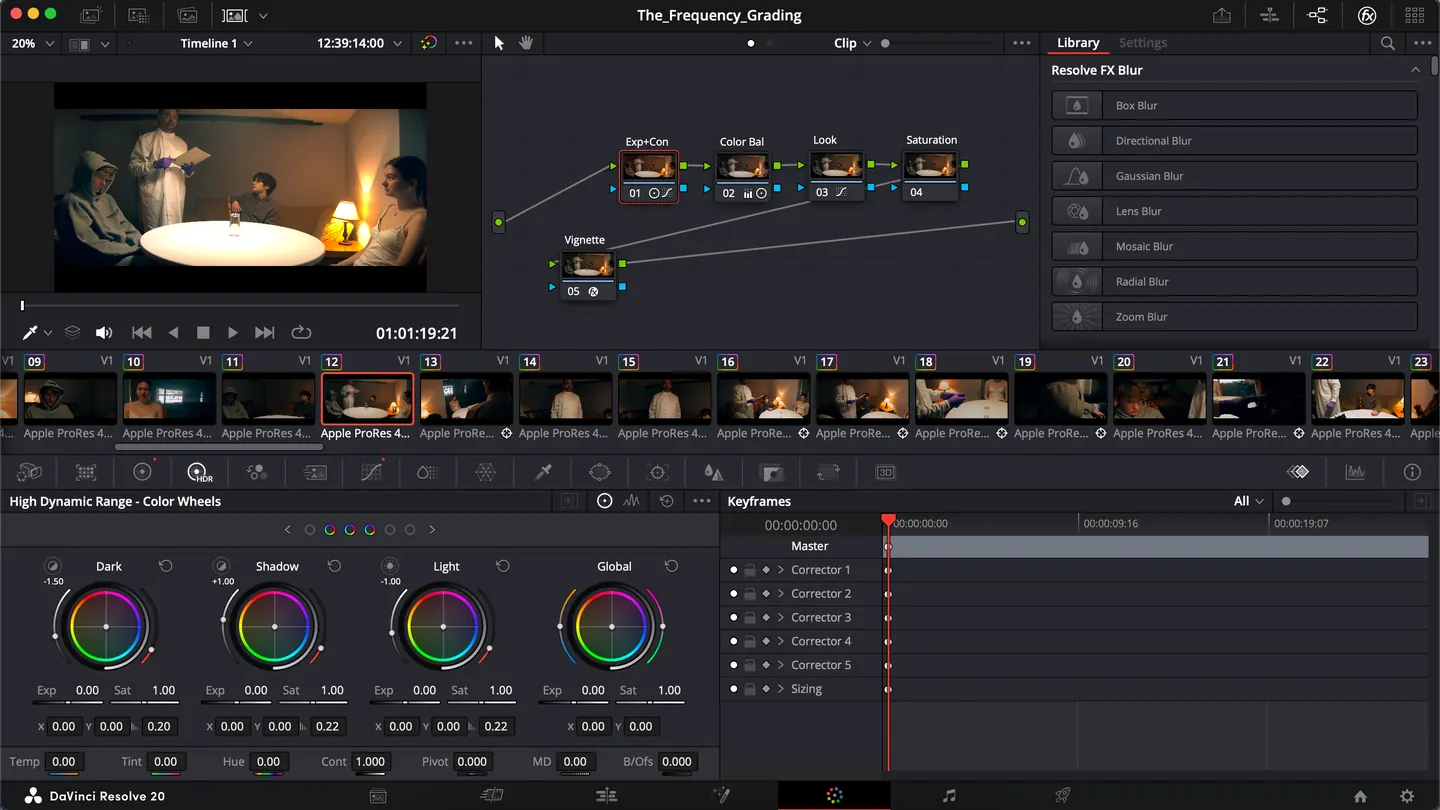Expand the Corrector 4 keyframe track

coord(781,642)
